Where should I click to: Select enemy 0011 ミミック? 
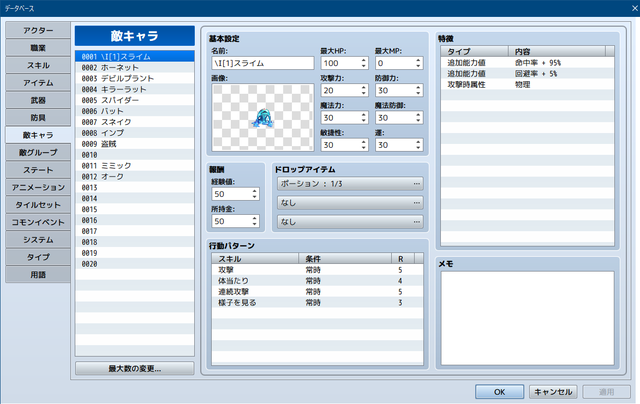[135, 166]
